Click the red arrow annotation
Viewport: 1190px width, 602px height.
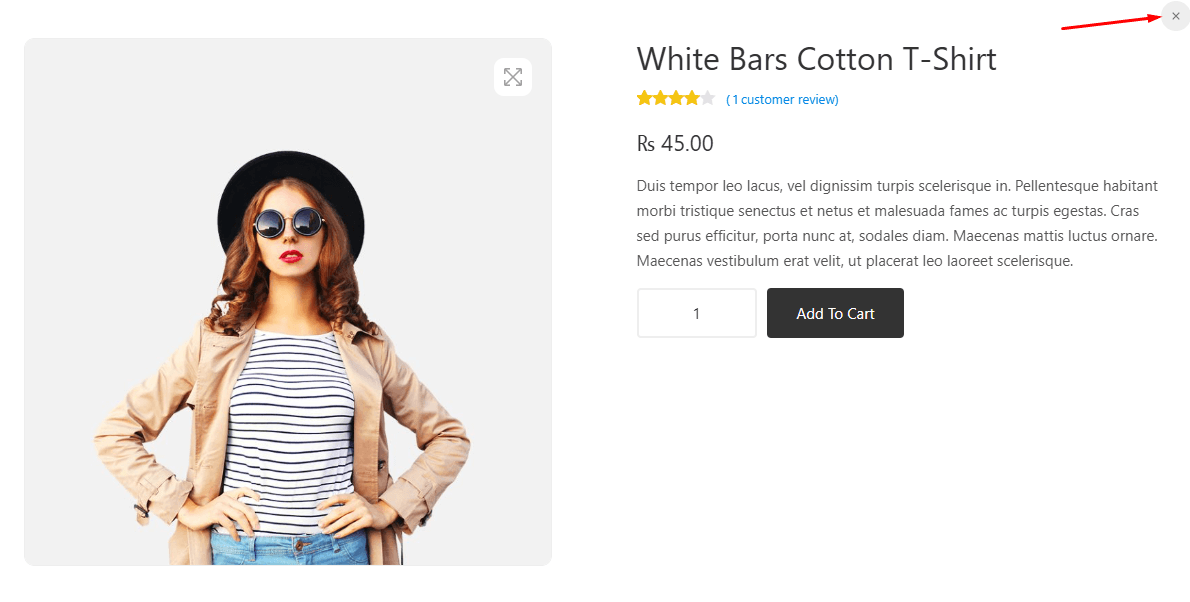coord(1110,22)
